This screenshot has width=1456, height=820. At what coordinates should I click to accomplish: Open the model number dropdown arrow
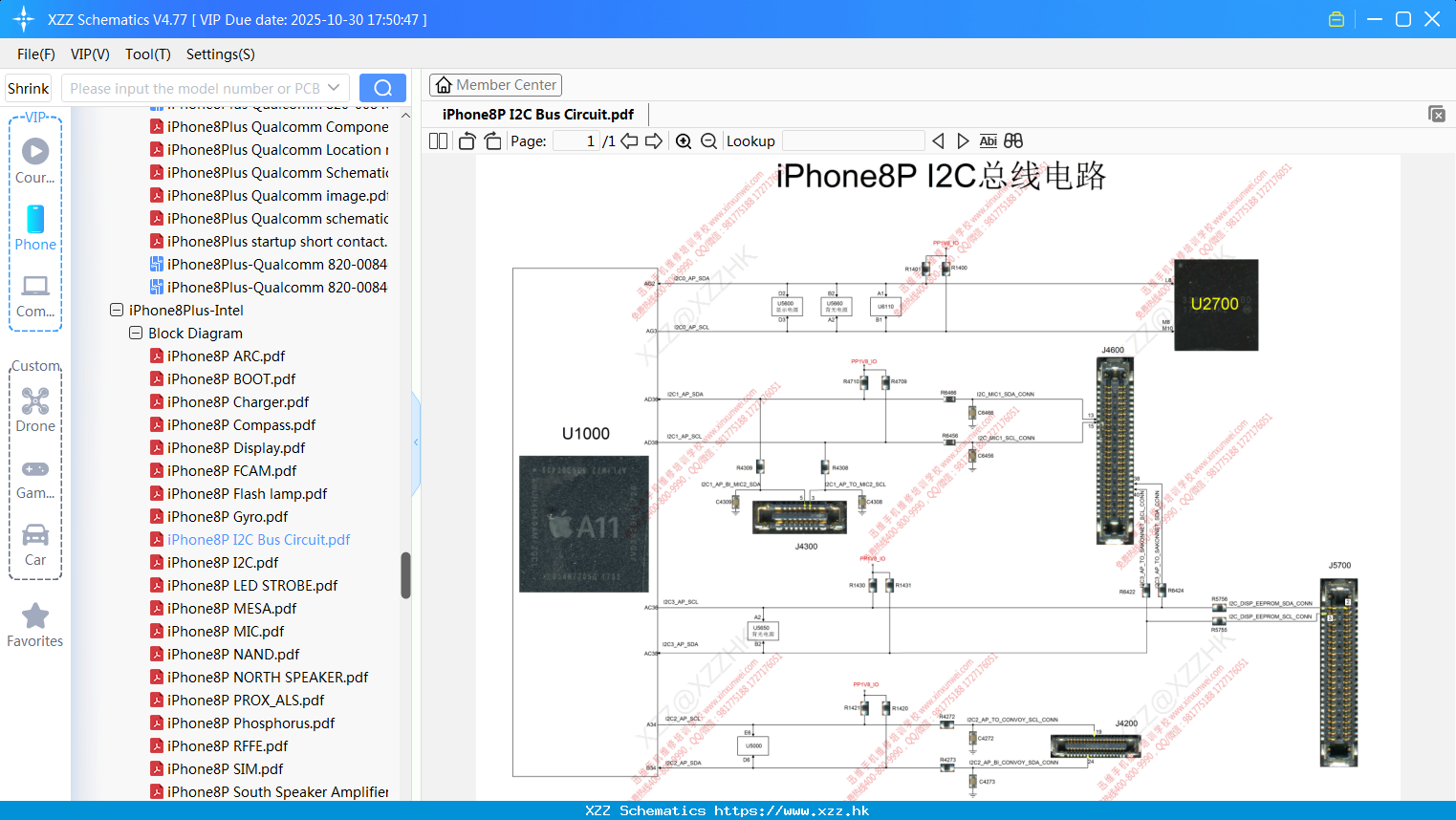click(x=334, y=88)
